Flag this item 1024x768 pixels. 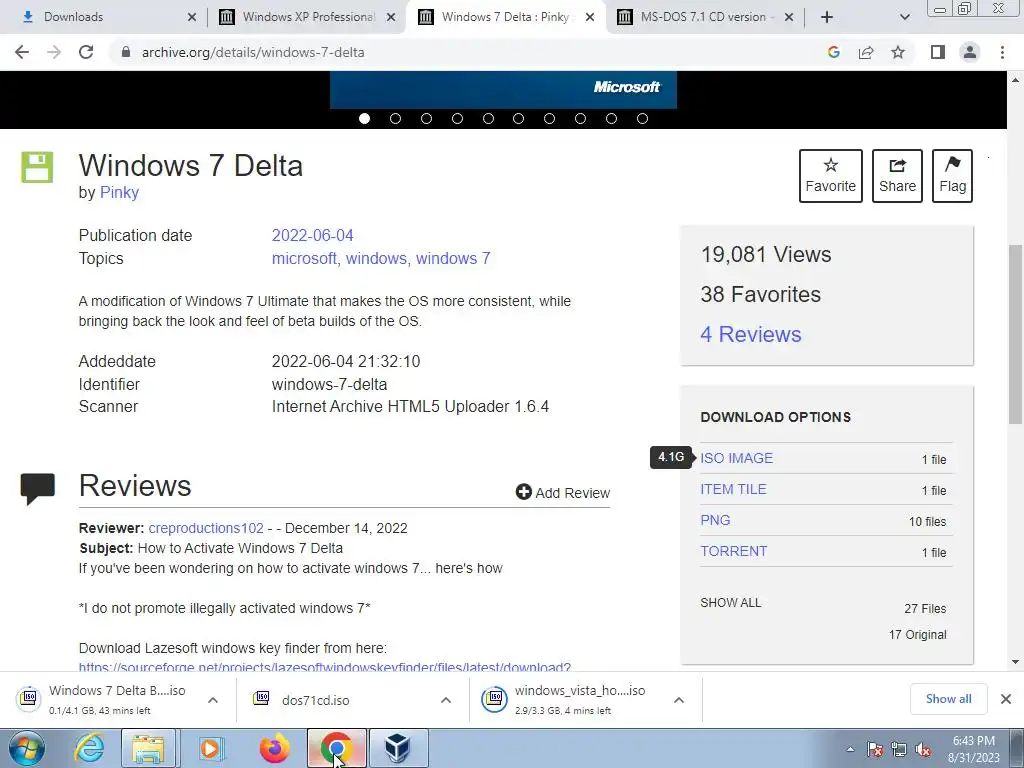(x=952, y=176)
